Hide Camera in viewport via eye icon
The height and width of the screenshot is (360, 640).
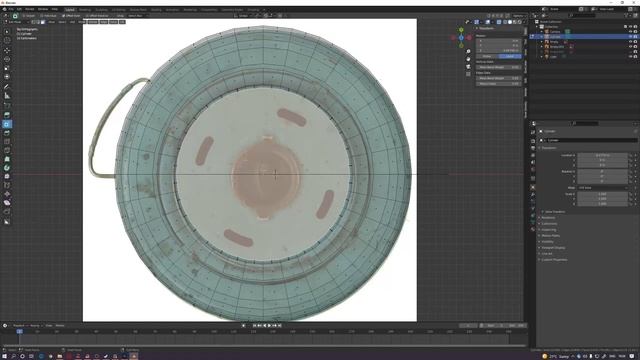click(630, 31)
